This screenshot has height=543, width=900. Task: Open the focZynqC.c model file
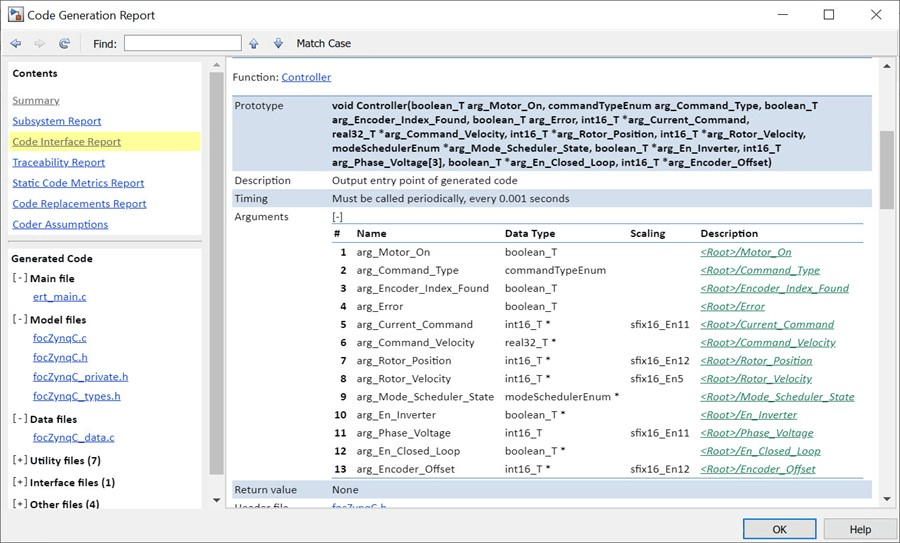coord(59,339)
